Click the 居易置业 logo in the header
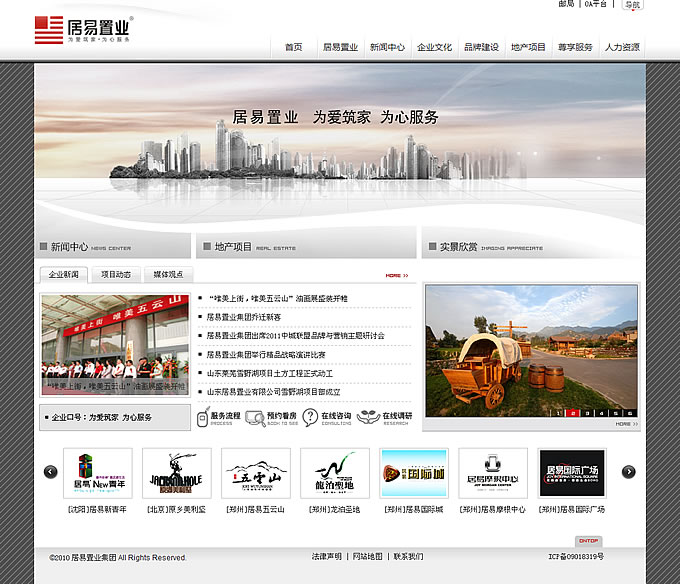The width and height of the screenshot is (680, 584). pyautogui.click(x=83, y=29)
